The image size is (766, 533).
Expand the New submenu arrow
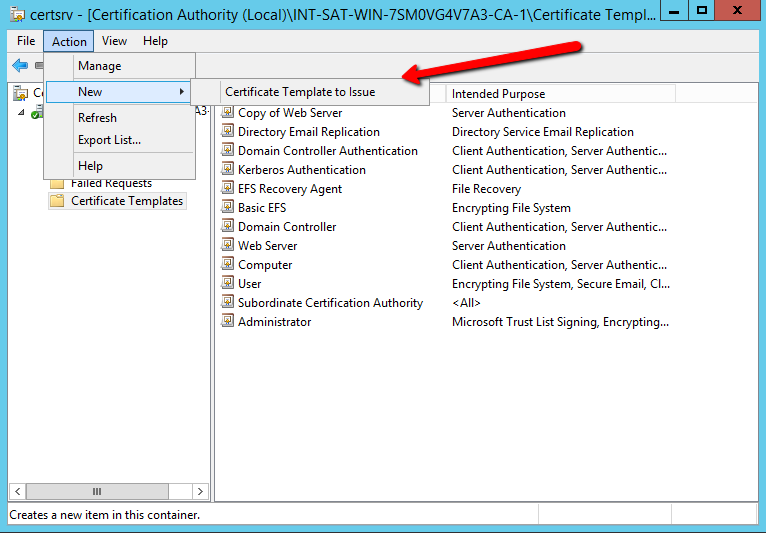181,92
